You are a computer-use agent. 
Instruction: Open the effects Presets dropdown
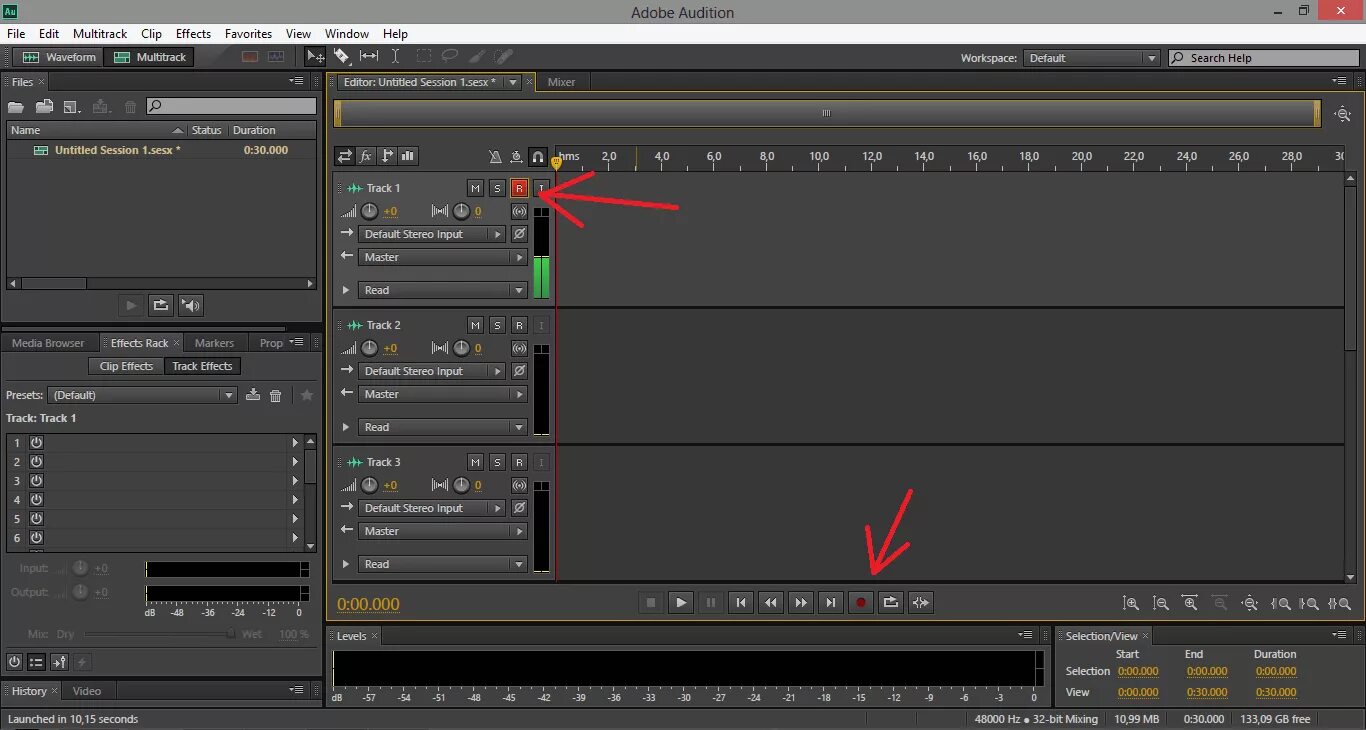point(145,395)
